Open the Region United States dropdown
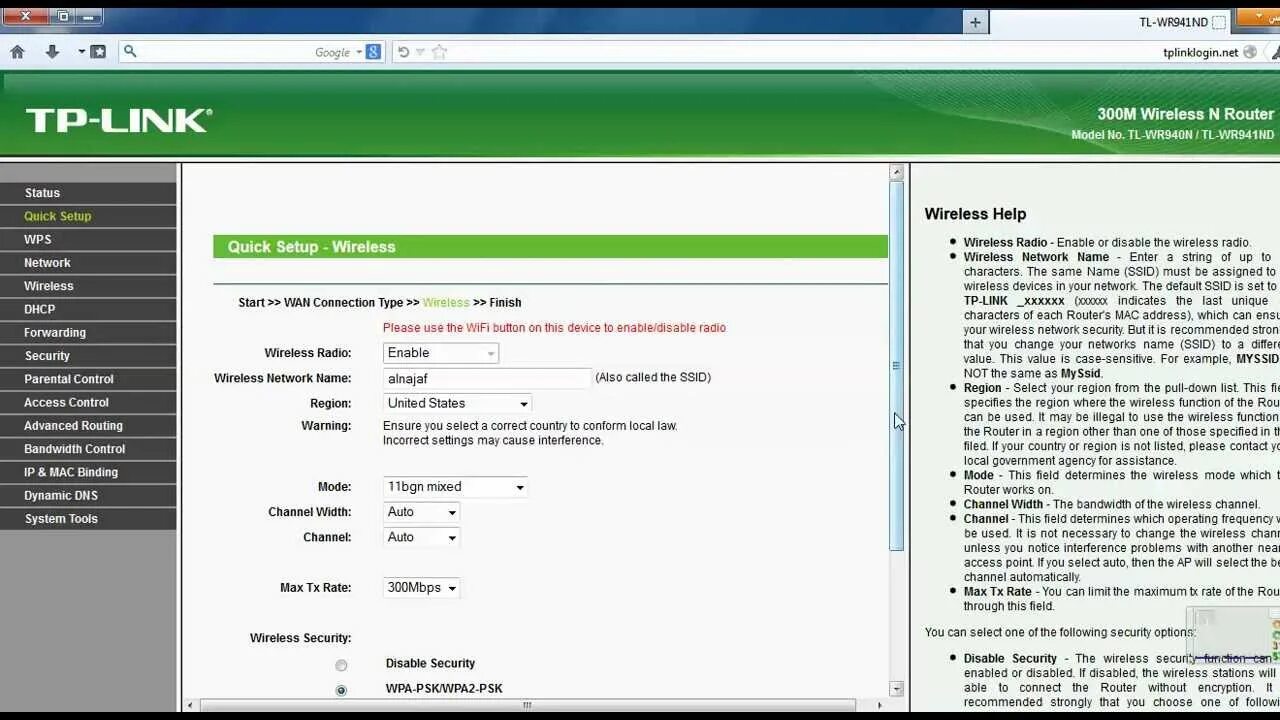This screenshot has height=720, width=1280. click(457, 403)
